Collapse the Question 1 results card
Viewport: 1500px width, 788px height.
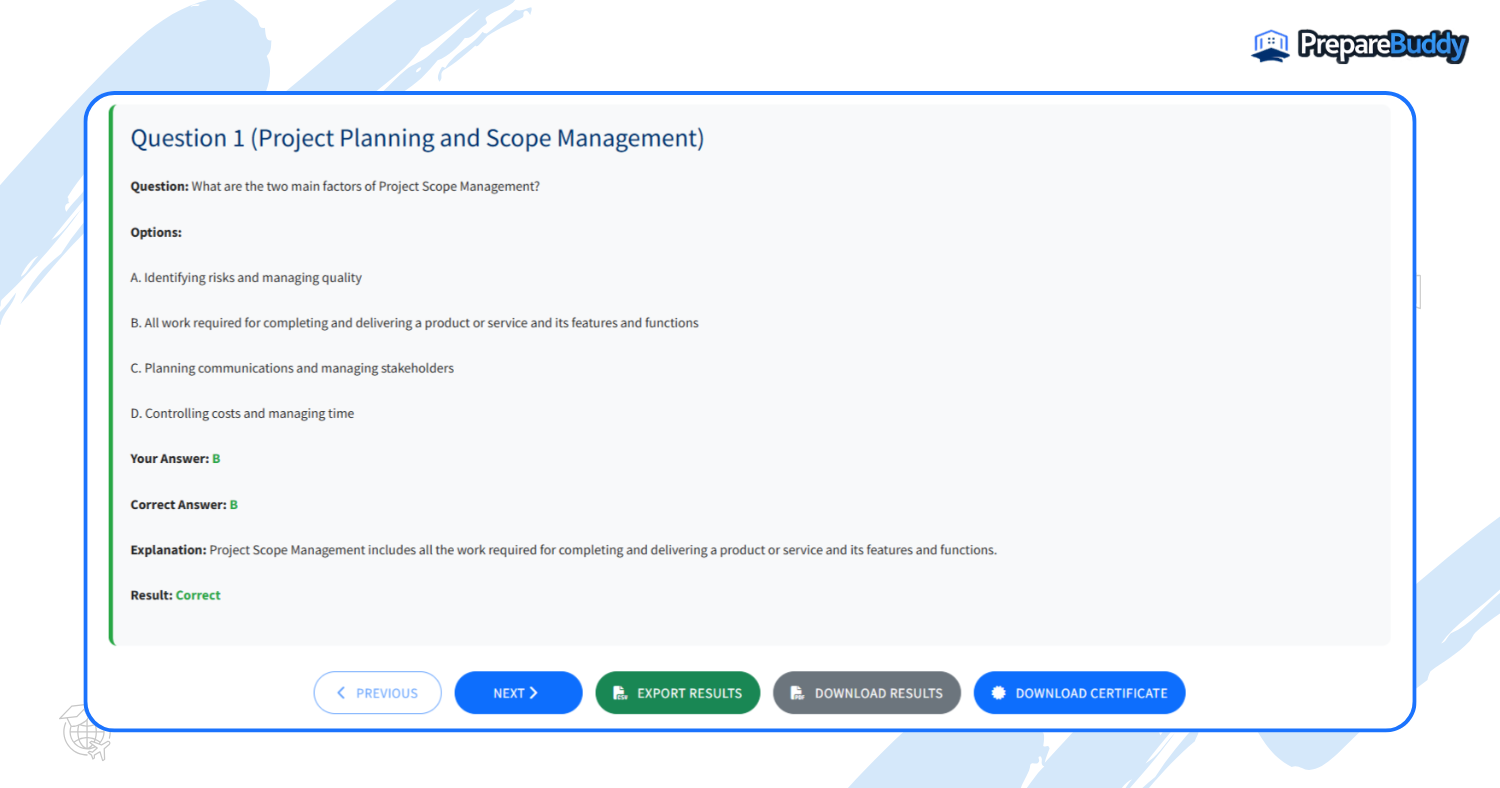coord(417,138)
